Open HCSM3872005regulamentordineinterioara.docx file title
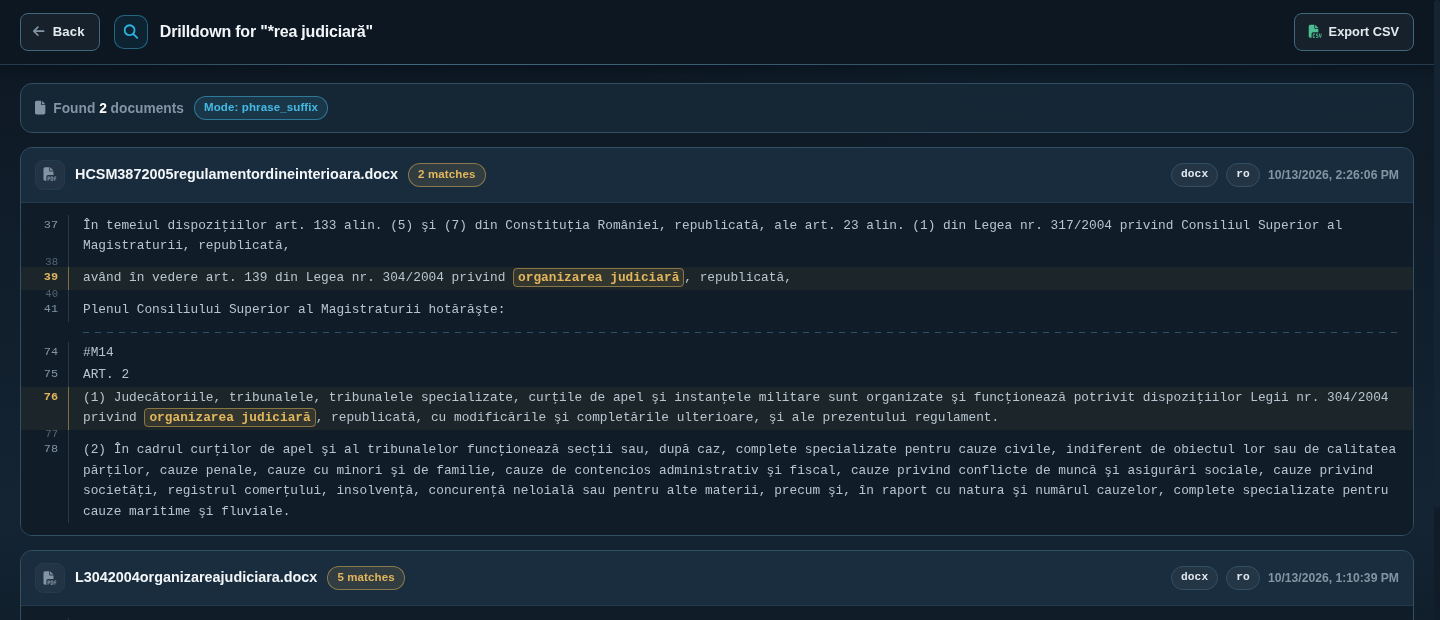 click(x=236, y=175)
